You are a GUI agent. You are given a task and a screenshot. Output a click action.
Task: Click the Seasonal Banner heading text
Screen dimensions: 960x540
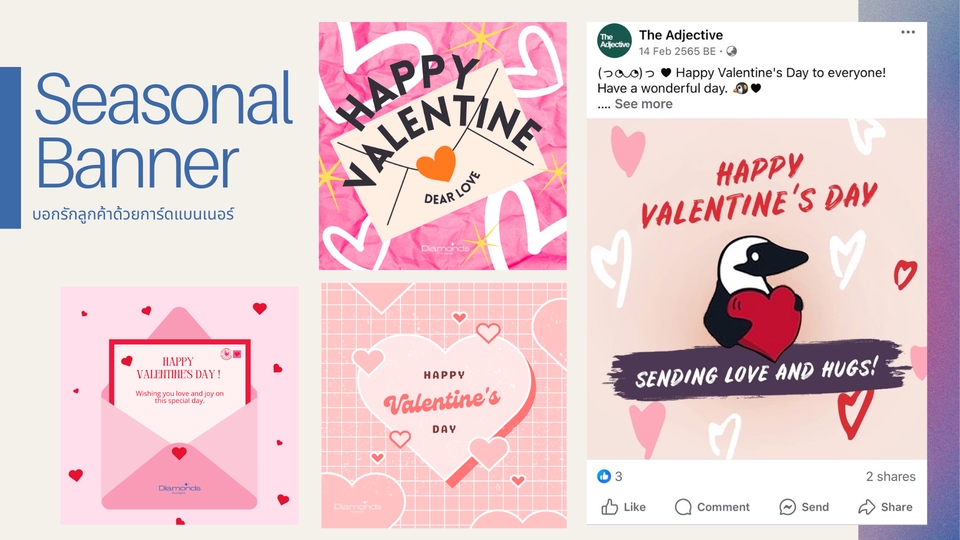(x=163, y=132)
